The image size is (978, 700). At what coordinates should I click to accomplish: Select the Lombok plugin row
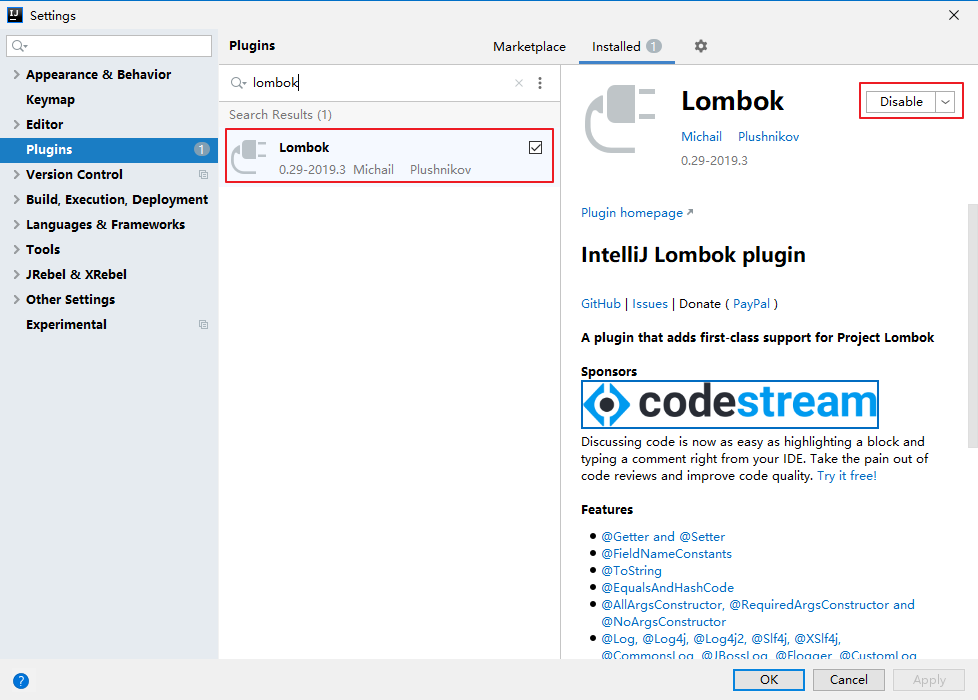(x=389, y=156)
